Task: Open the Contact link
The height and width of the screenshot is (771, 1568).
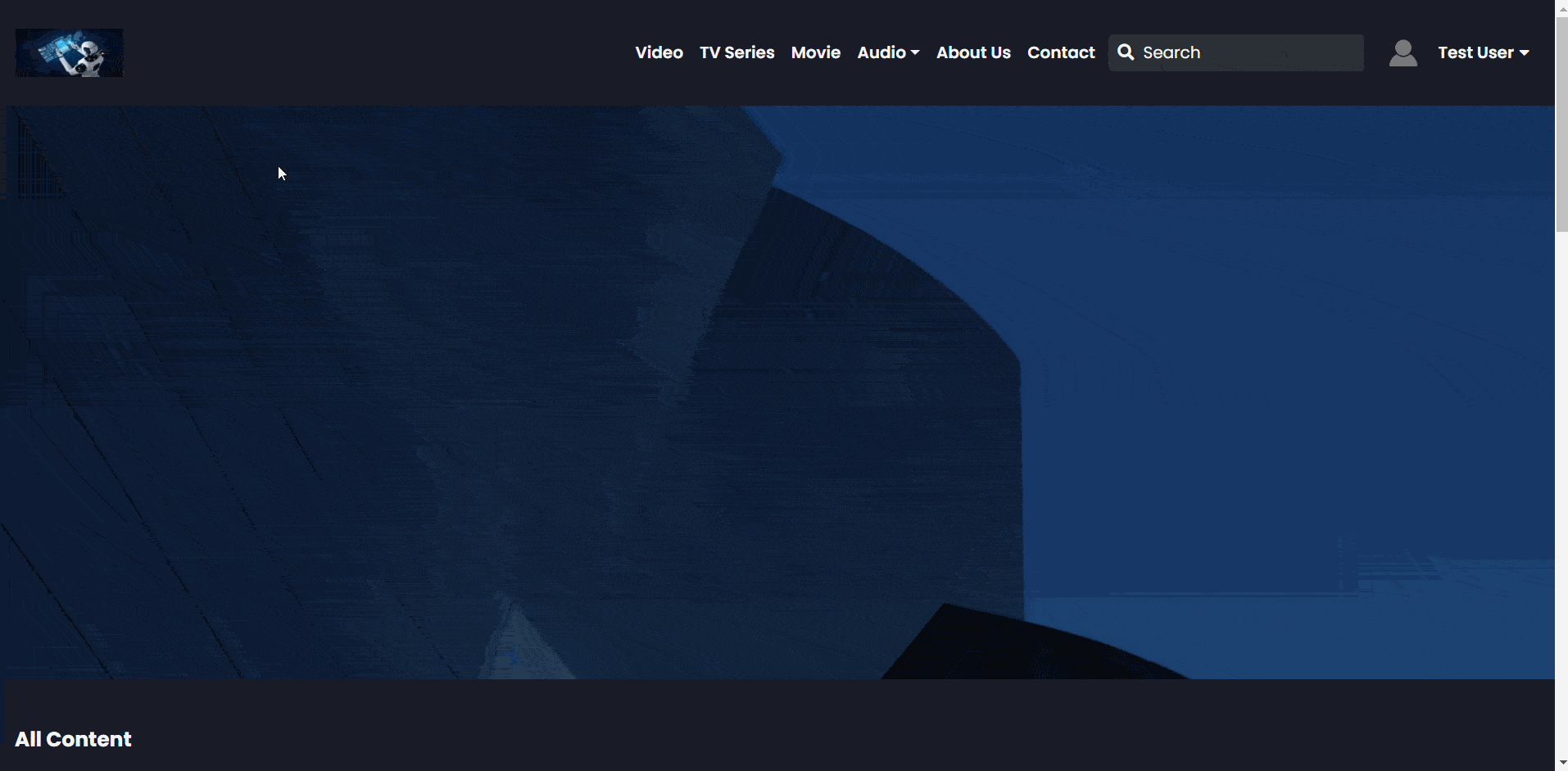Action: pyautogui.click(x=1061, y=52)
